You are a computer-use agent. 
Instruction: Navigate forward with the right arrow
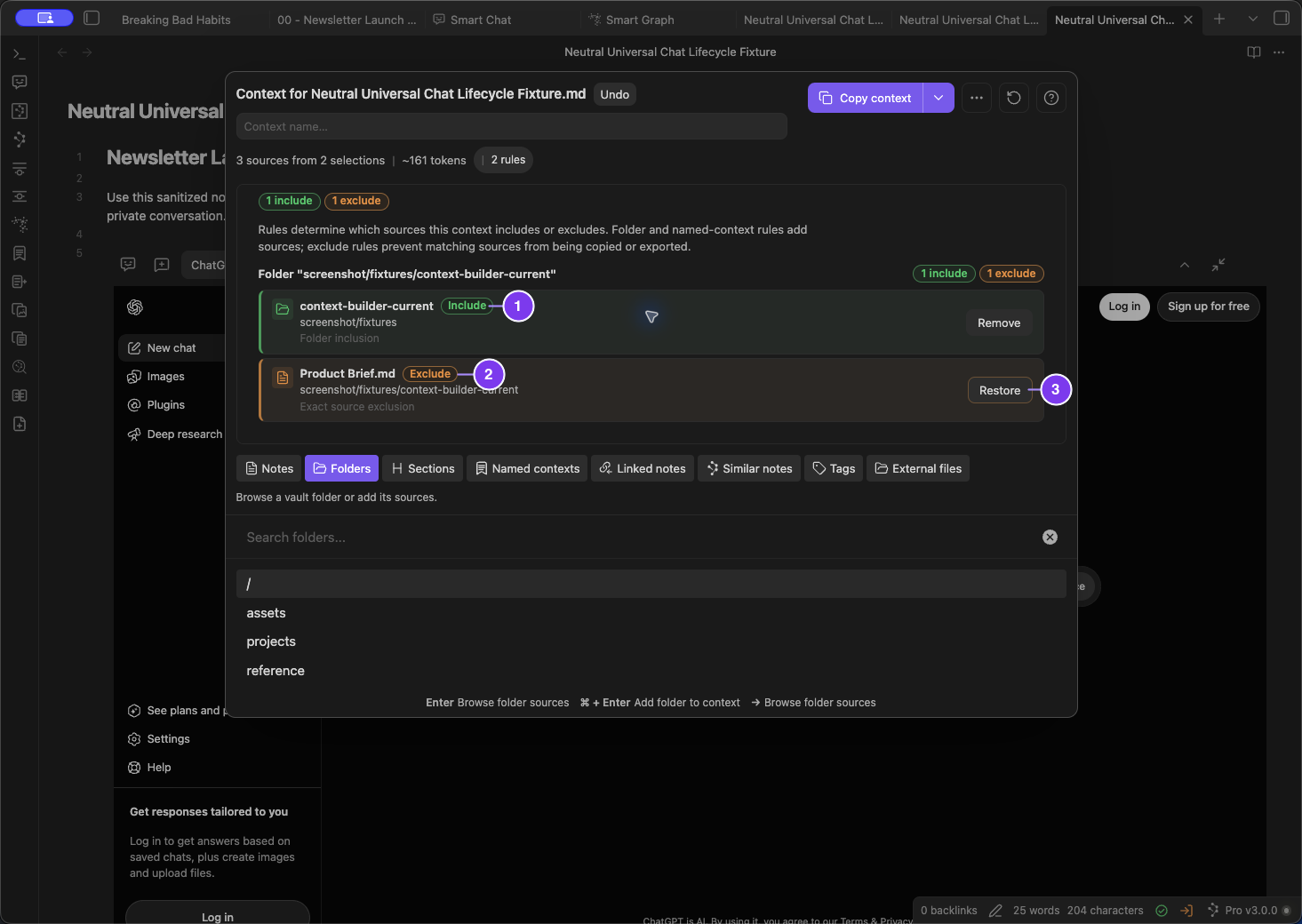pyautogui.click(x=87, y=52)
